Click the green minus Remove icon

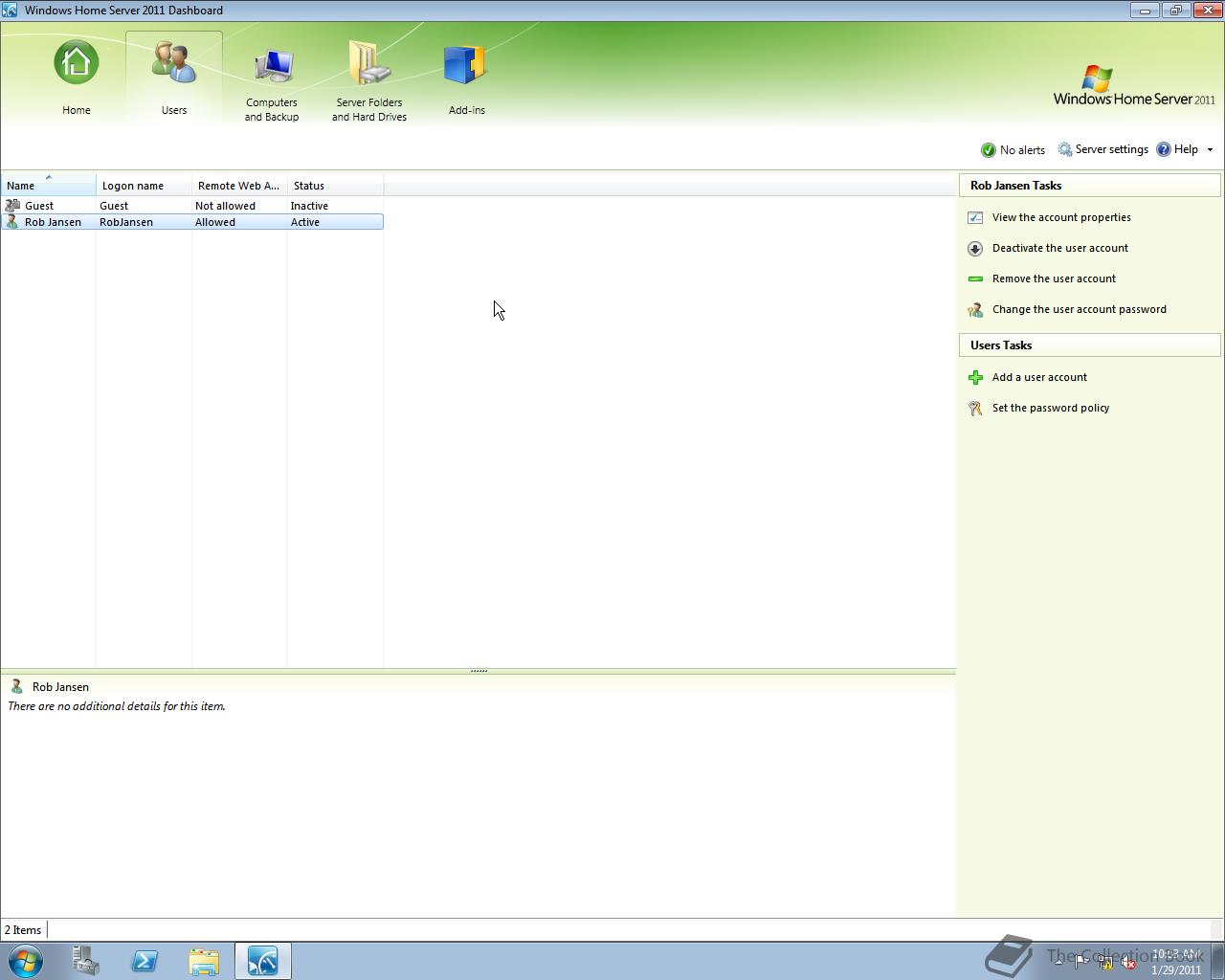click(x=975, y=278)
